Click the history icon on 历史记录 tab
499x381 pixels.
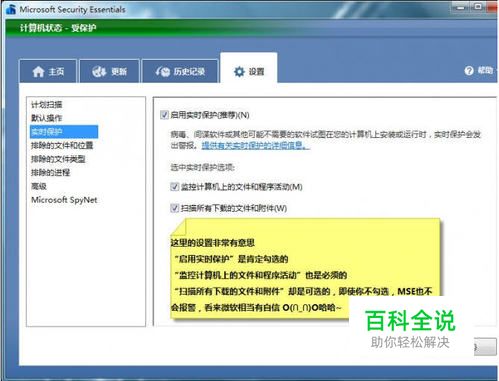click(163, 71)
